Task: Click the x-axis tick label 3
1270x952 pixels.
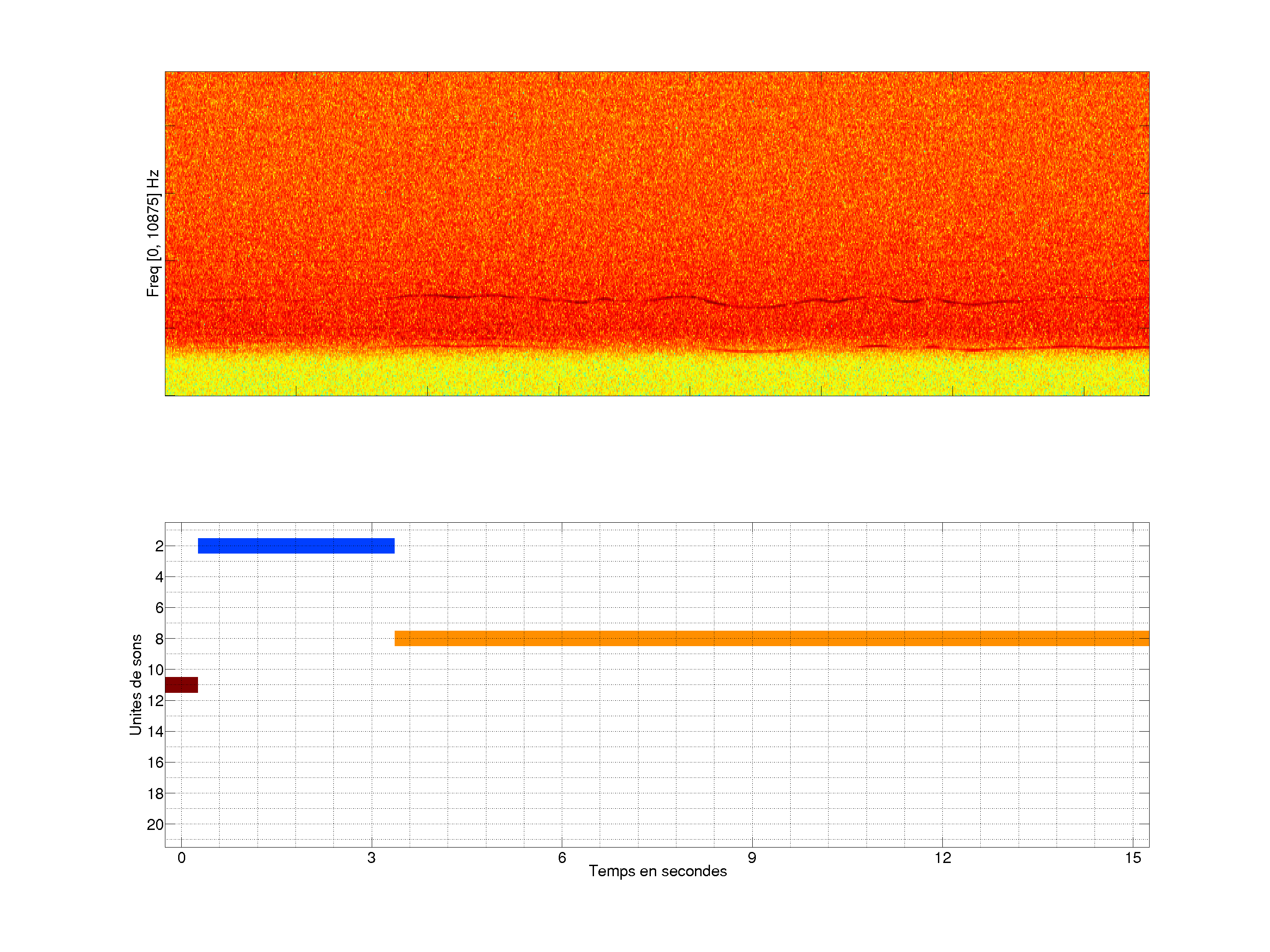Action: [371, 858]
